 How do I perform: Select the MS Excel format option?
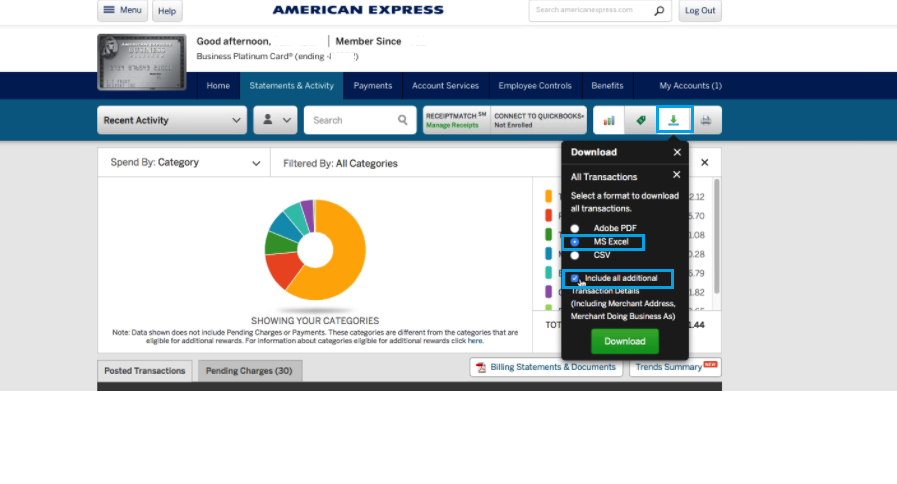574,242
